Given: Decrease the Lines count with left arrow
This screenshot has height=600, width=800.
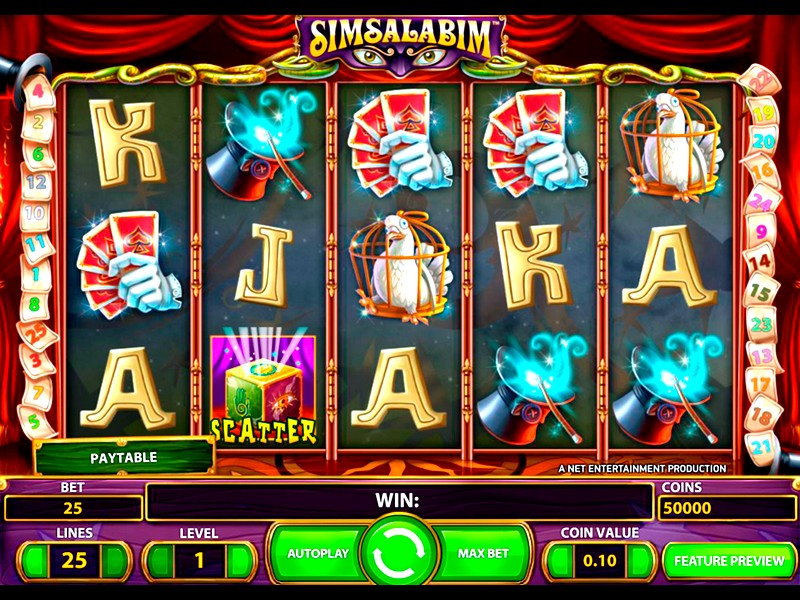Looking at the screenshot, I should click(x=36, y=560).
